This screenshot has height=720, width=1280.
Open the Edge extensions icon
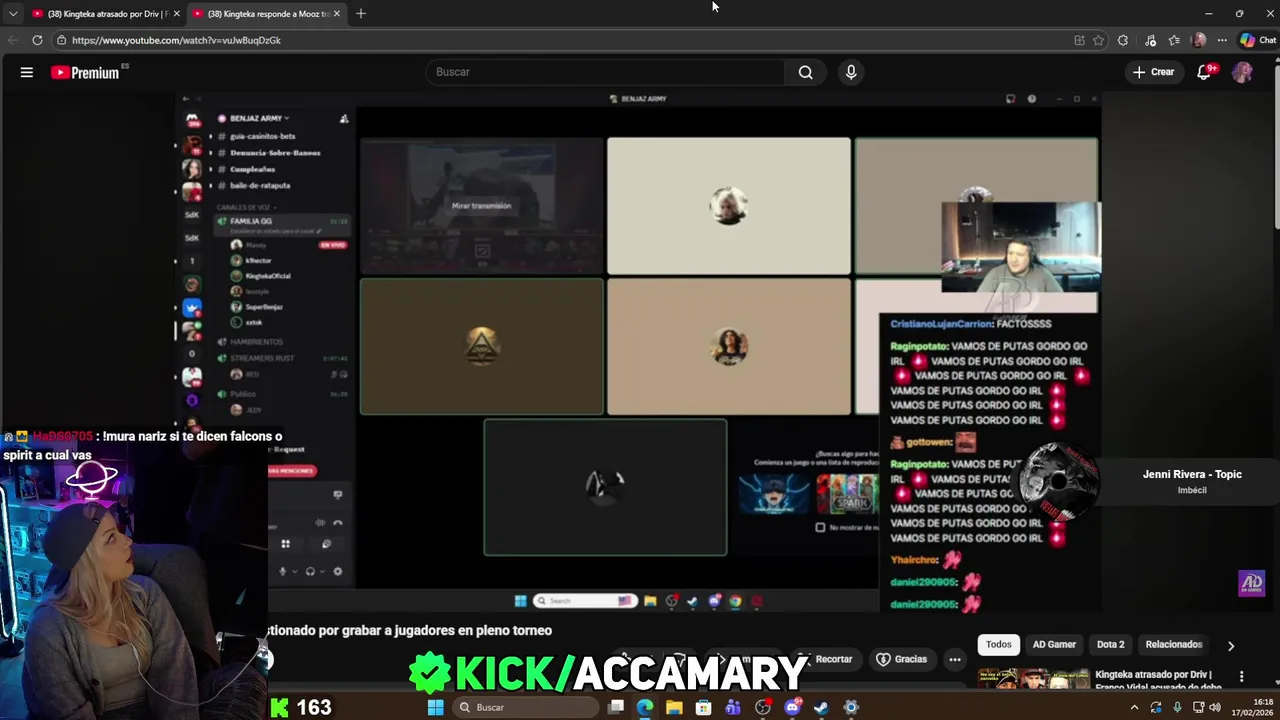click(x=1123, y=40)
